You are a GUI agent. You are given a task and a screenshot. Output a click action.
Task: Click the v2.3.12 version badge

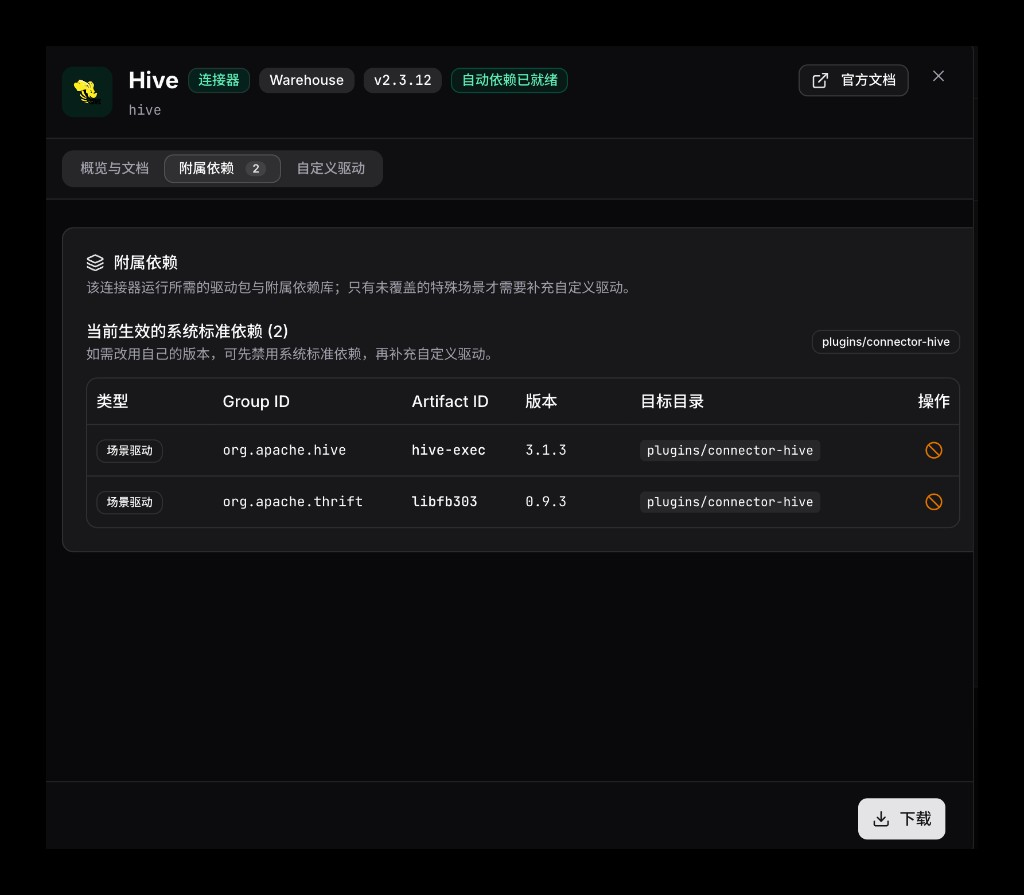pos(402,80)
